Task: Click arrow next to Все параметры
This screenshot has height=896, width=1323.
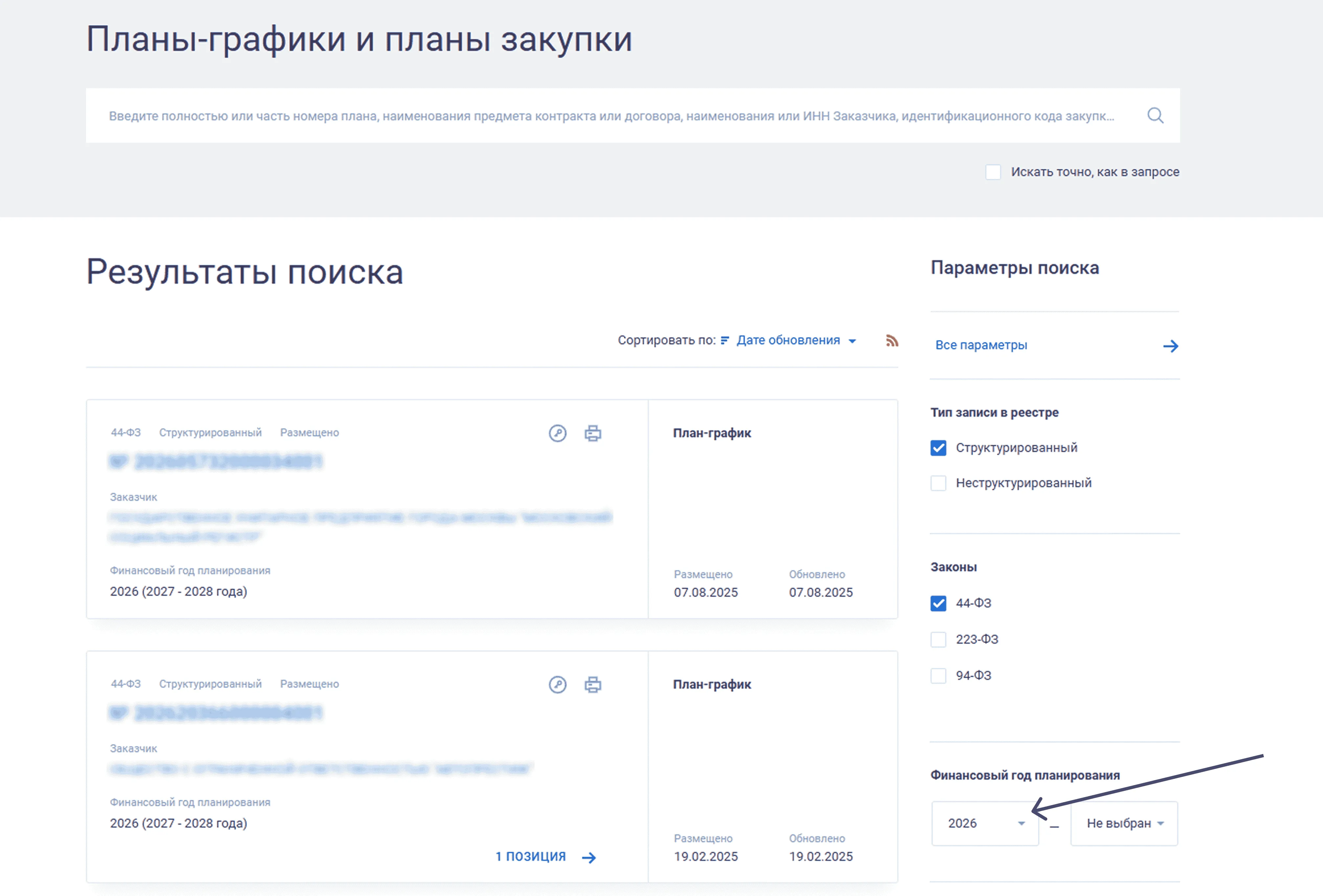Action: pyautogui.click(x=1170, y=346)
